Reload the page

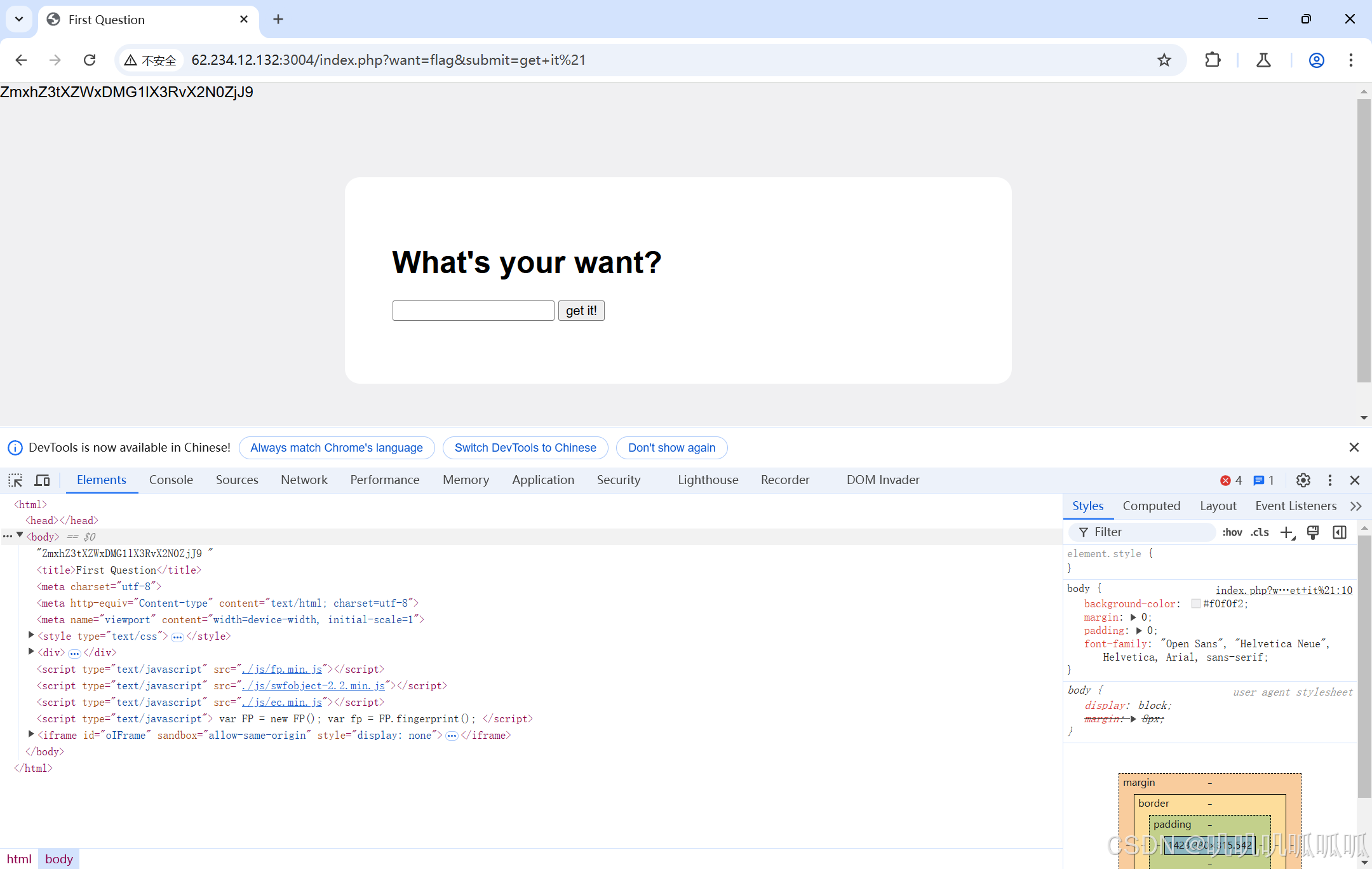[x=90, y=60]
